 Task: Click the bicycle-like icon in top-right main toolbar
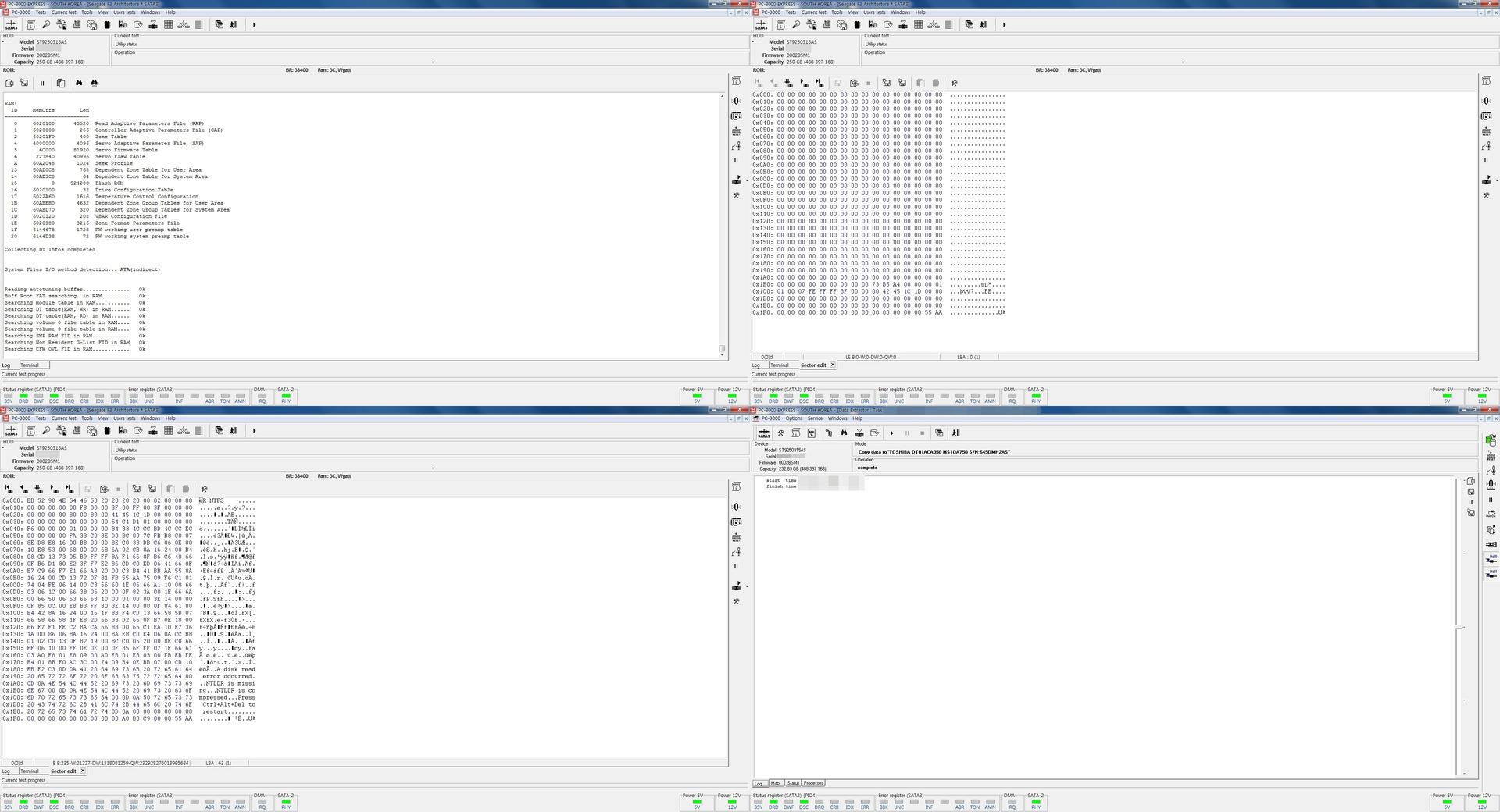(x=934, y=25)
